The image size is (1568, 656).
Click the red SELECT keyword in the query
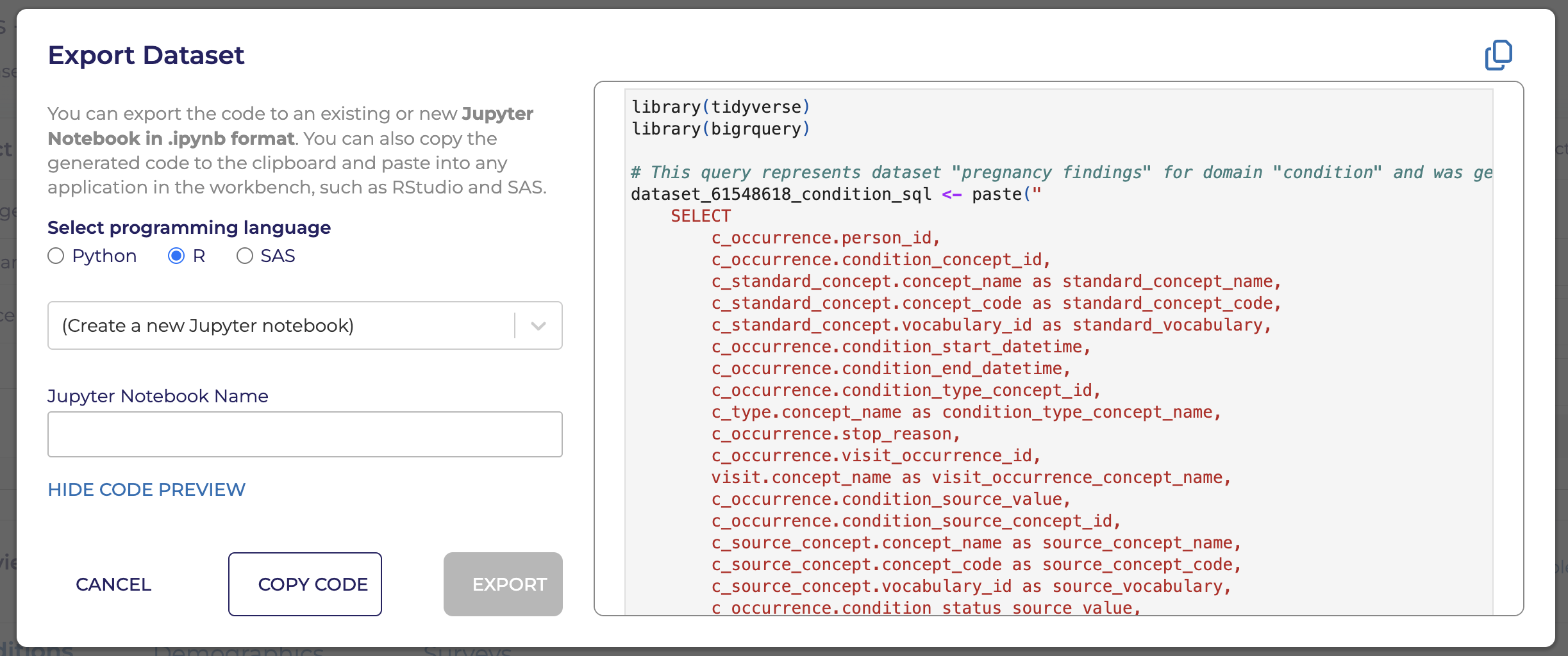coord(700,216)
